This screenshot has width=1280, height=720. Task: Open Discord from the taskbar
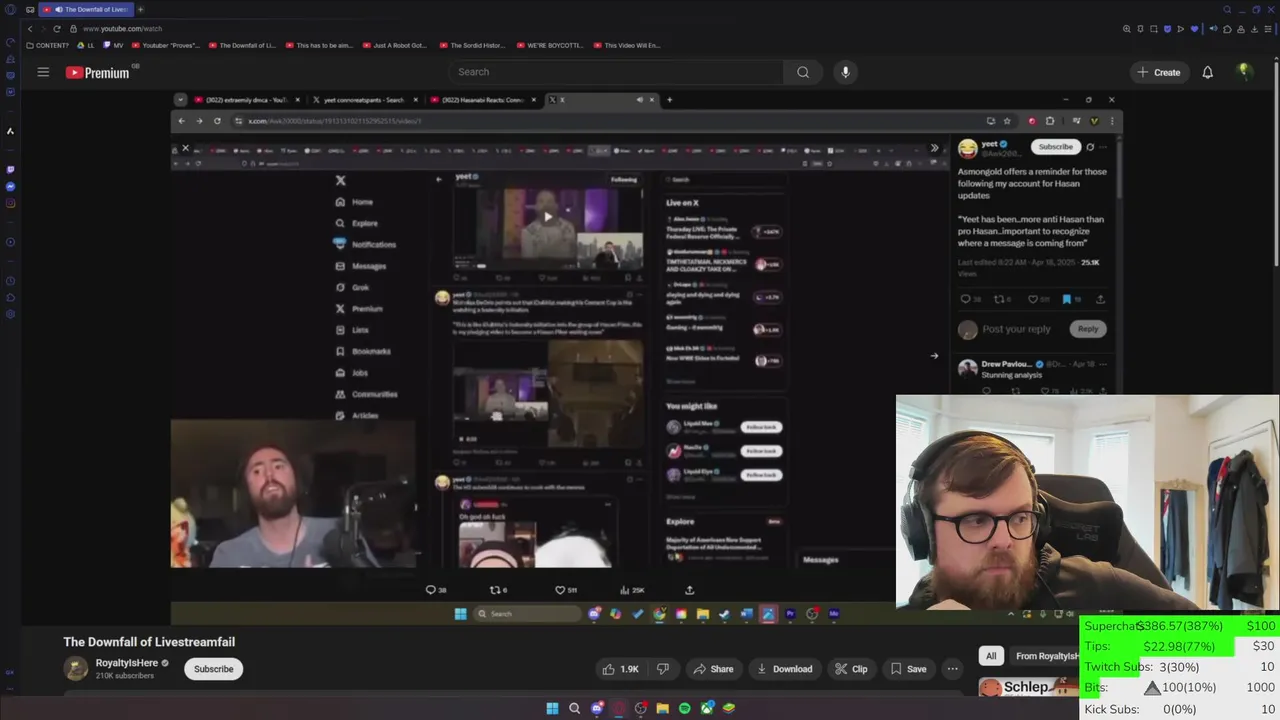pyautogui.click(x=597, y=708)
